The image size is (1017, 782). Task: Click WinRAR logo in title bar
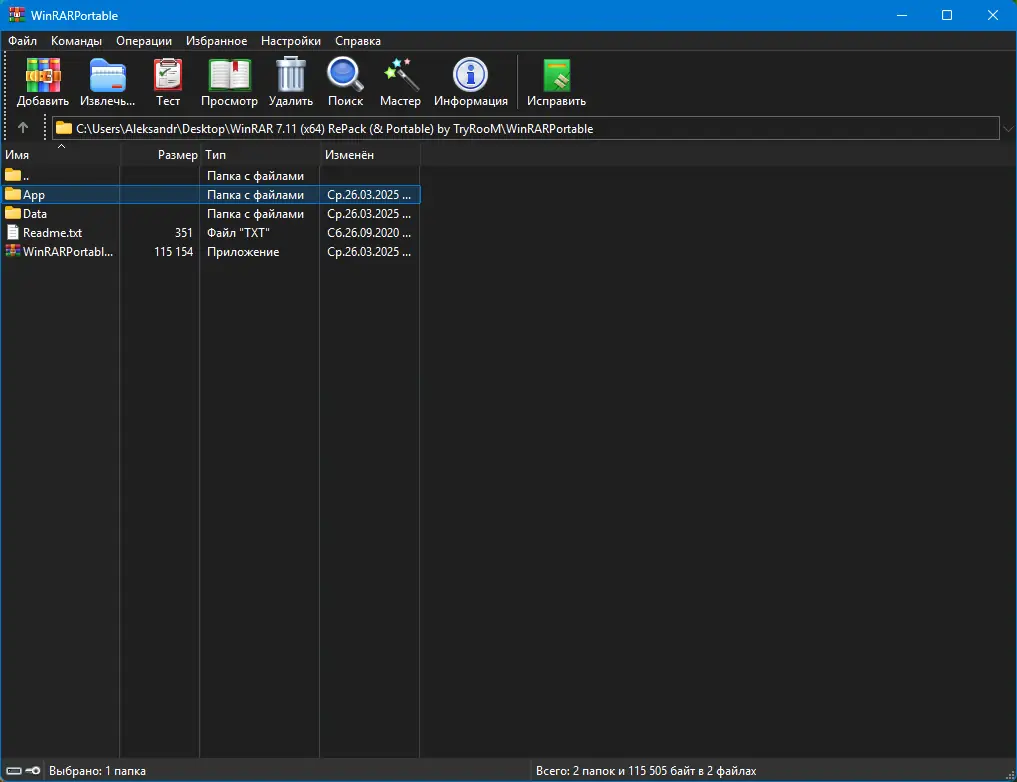(x=17, y=15)
